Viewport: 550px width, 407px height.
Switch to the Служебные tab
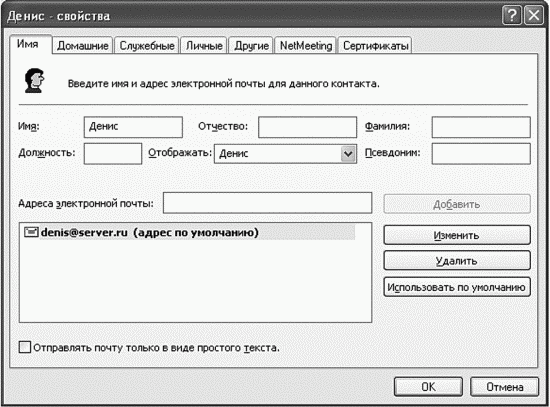(x=147, y=46)
